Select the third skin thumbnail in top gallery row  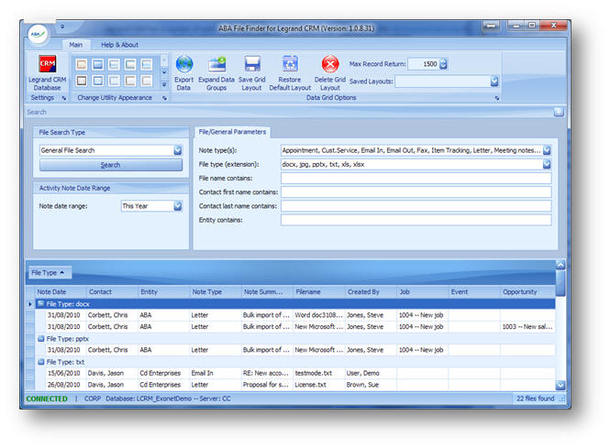click(114, 64)
